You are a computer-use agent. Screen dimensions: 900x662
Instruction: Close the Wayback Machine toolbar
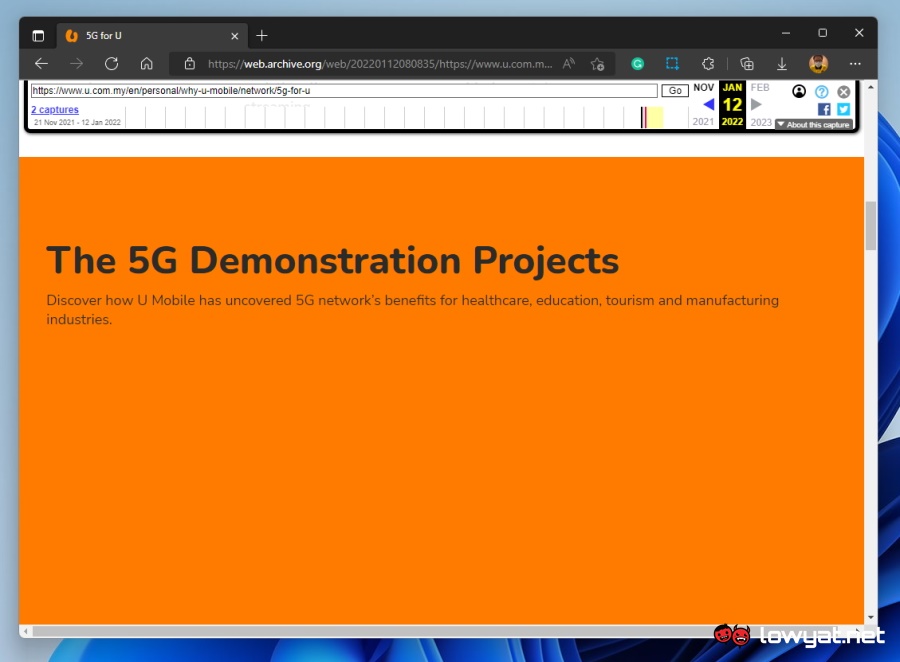(x=843, y=91)
